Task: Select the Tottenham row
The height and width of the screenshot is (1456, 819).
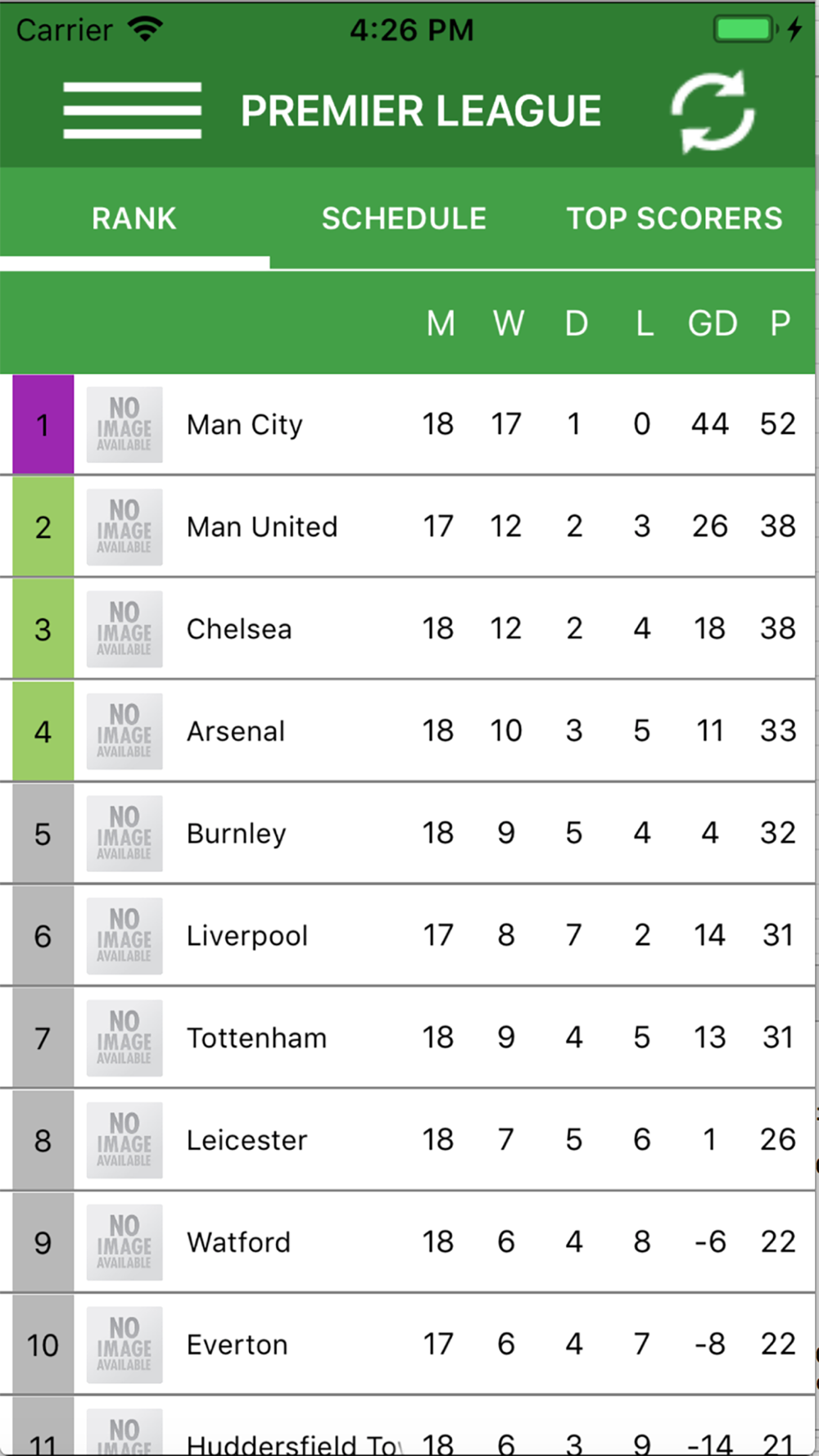Action: (408, 1038)
